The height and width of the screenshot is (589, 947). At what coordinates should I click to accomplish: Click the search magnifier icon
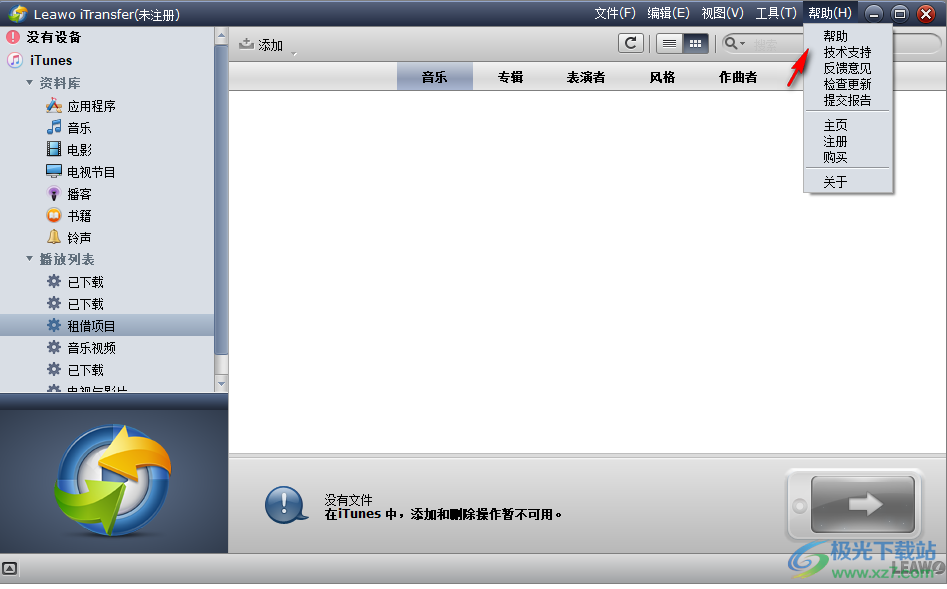tap(731, 43)
